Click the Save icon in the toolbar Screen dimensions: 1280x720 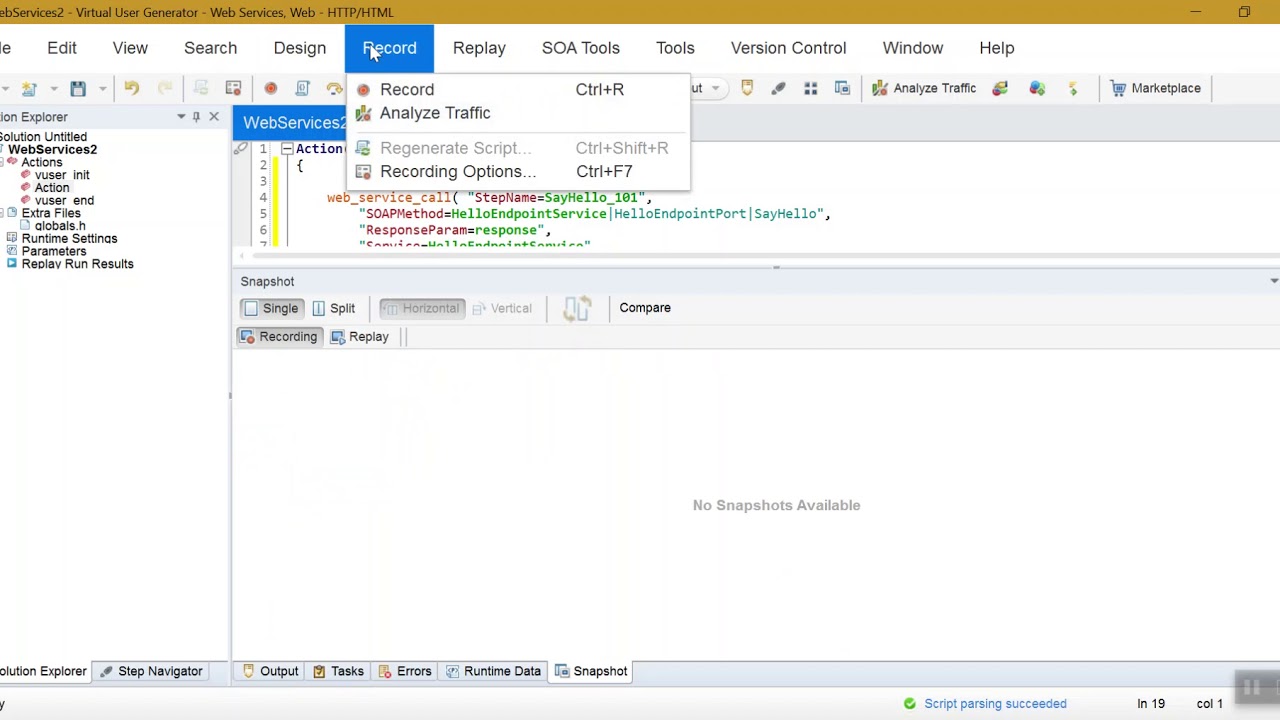point(78,88)
